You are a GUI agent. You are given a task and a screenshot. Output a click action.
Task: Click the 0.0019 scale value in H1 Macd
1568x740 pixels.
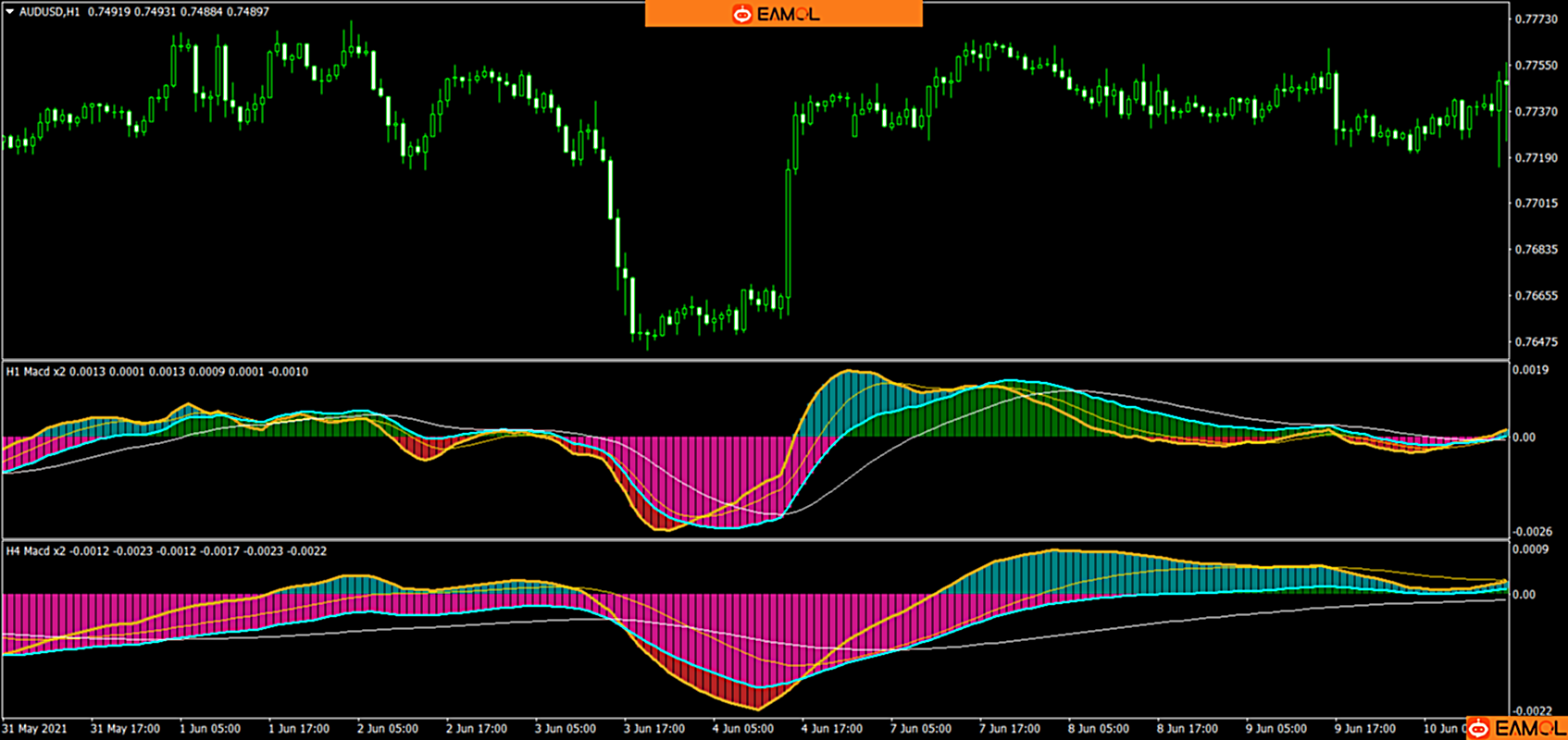pos(1529,370)
